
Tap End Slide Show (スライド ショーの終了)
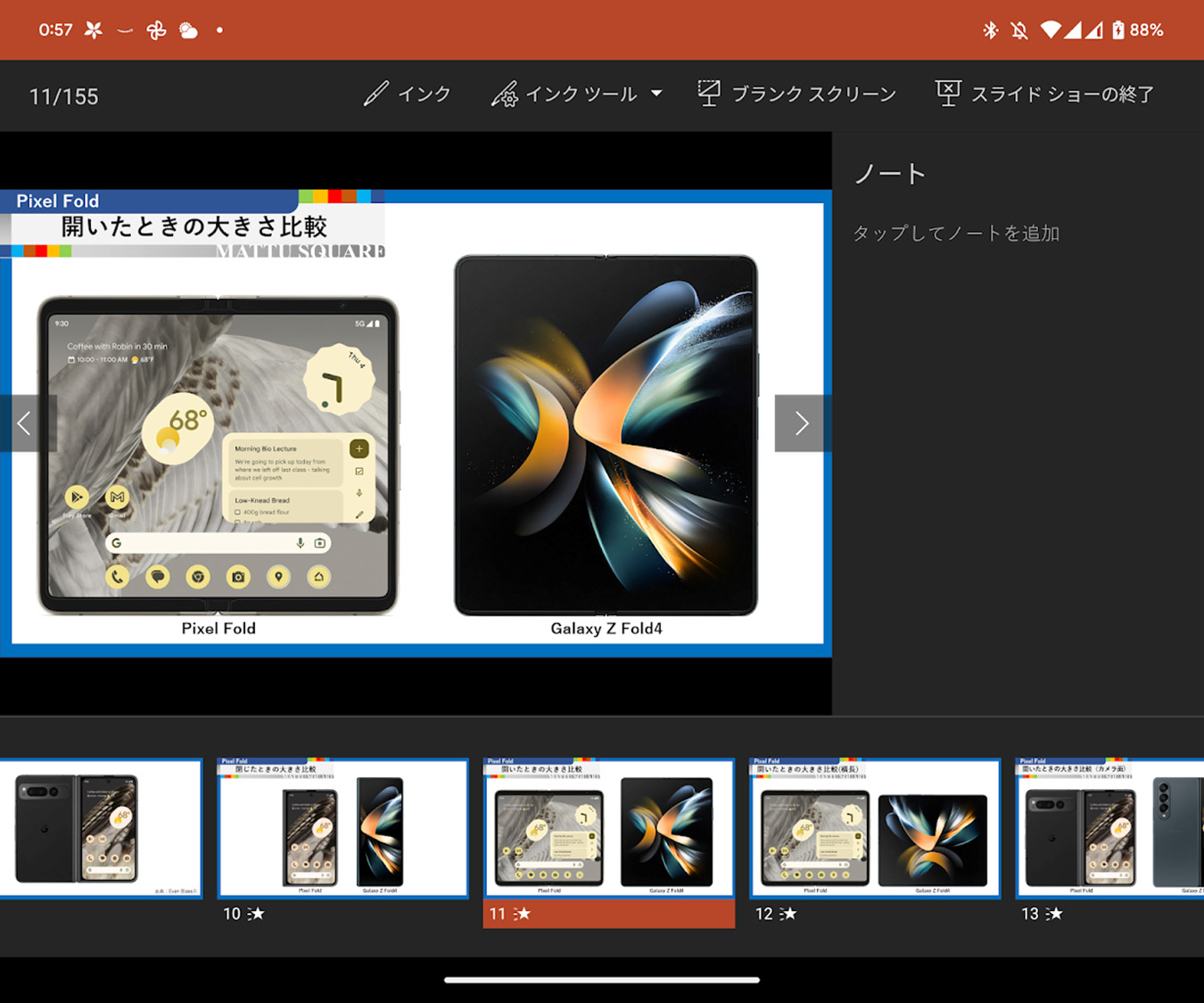point(1044,94)
